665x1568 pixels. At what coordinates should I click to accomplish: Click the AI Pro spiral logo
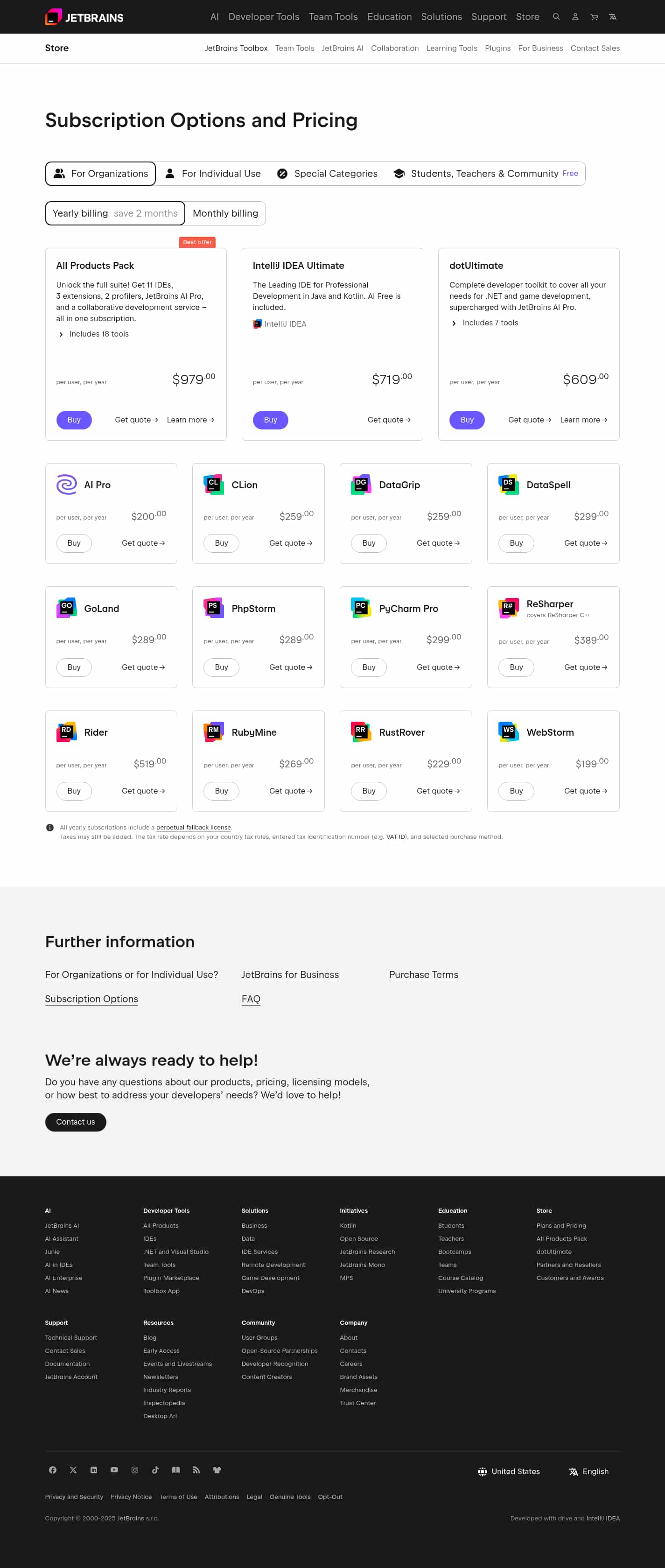click(66, 485)
